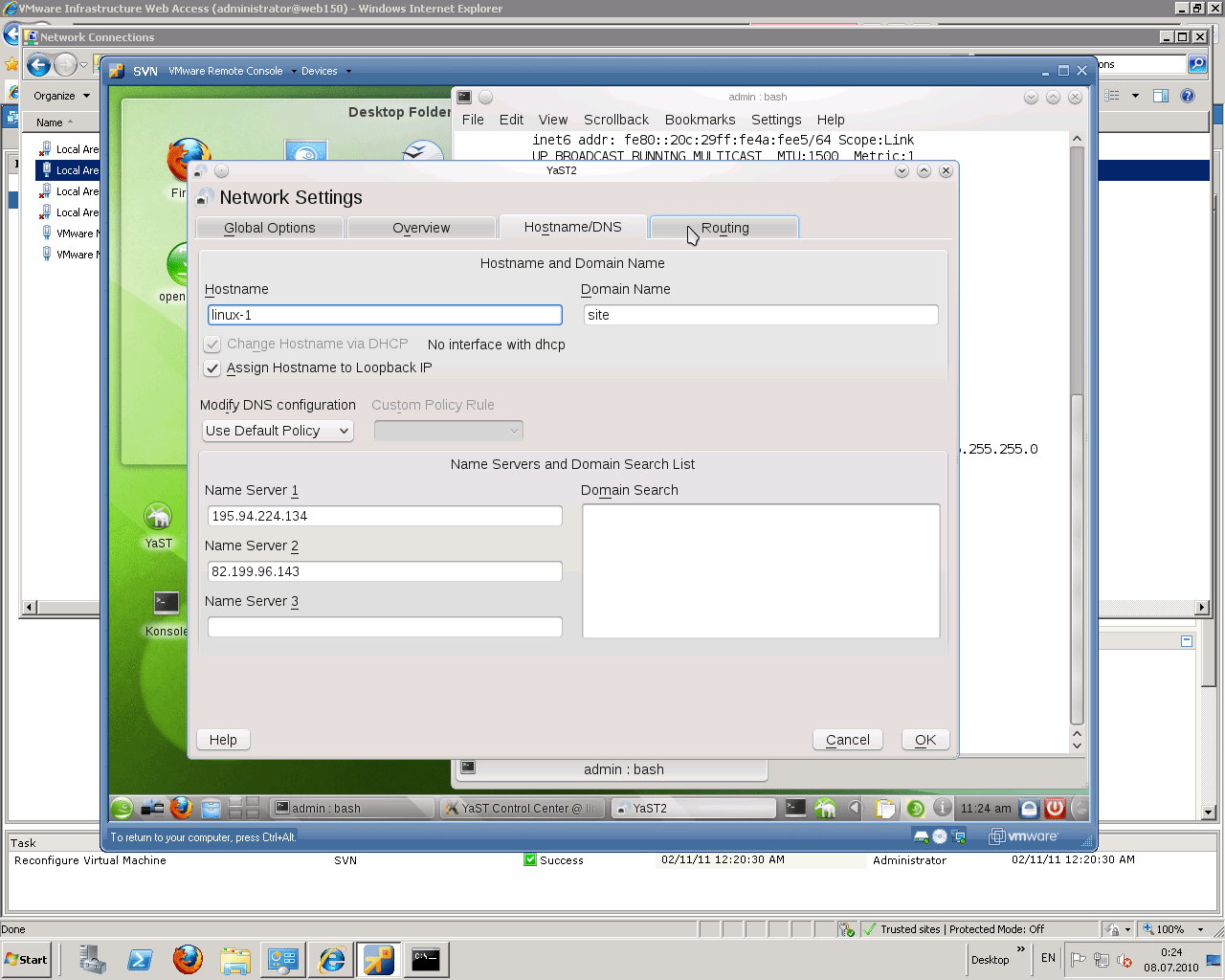This screenshot has width=1225, height=980.
Task: Click the lock screen icon in KDE panel
Action: pos(1029,809)
